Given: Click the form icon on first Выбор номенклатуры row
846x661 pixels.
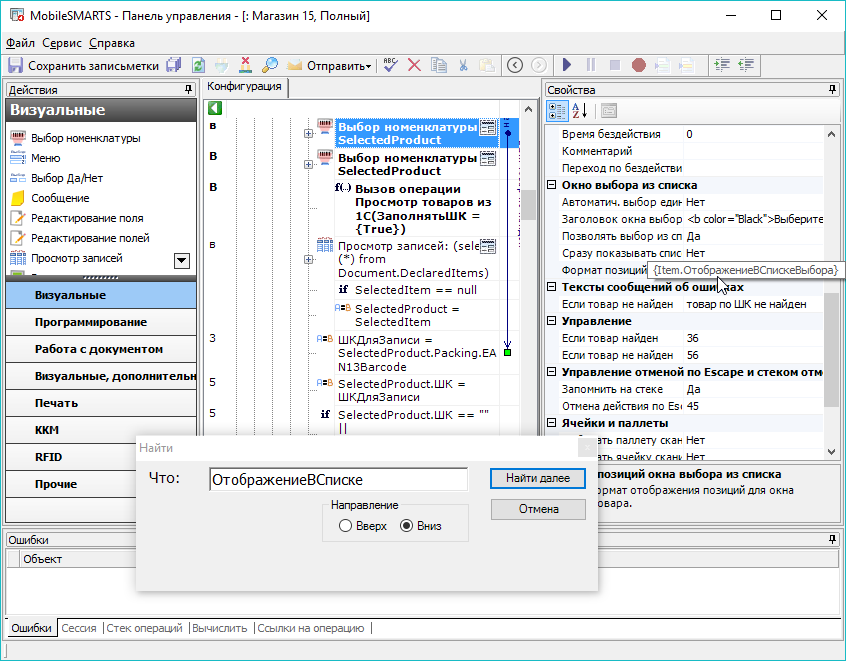Looking at the screenshot, I should pos(488,127).
